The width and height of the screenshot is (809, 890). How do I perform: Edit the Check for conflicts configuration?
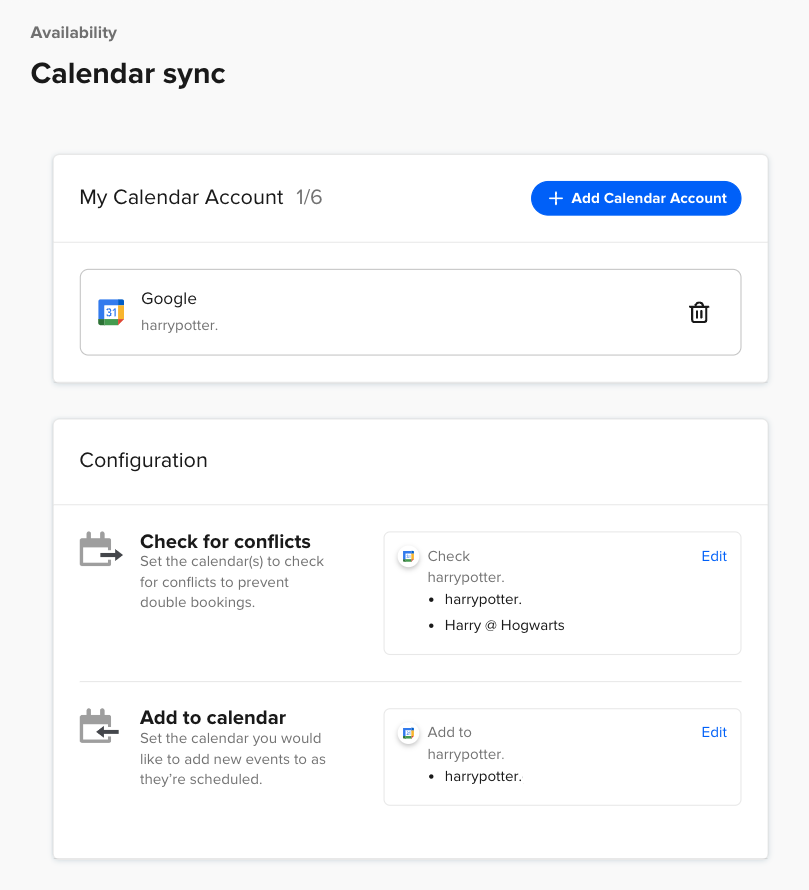coord(714,556)
